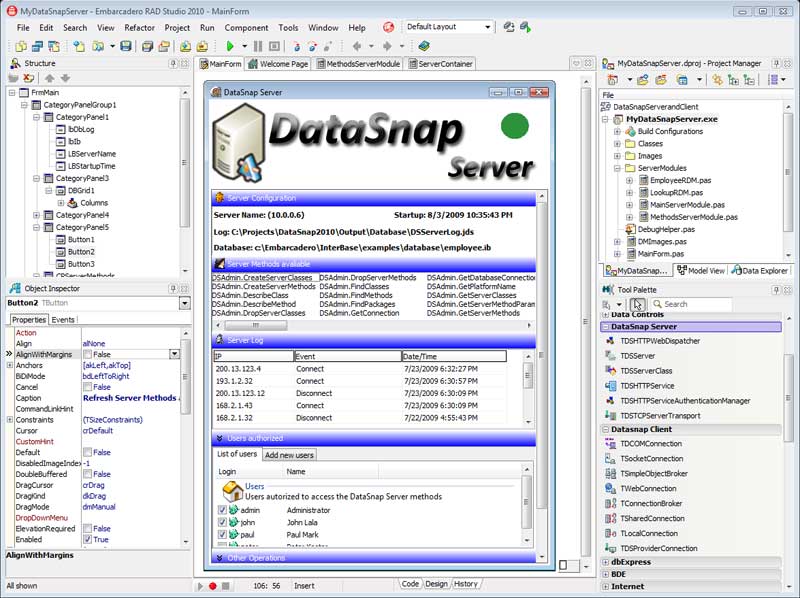Open the Add new users tab
Viewport: 800px width, 598px height.
(289, 455)
